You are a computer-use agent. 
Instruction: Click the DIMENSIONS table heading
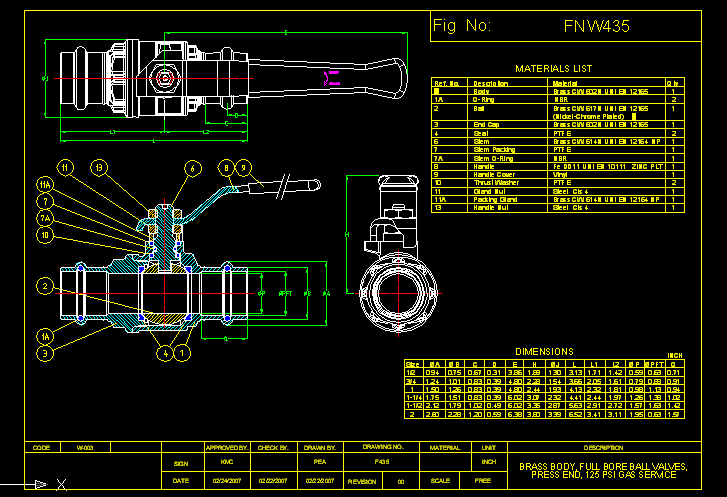click(x=544, y=351)
